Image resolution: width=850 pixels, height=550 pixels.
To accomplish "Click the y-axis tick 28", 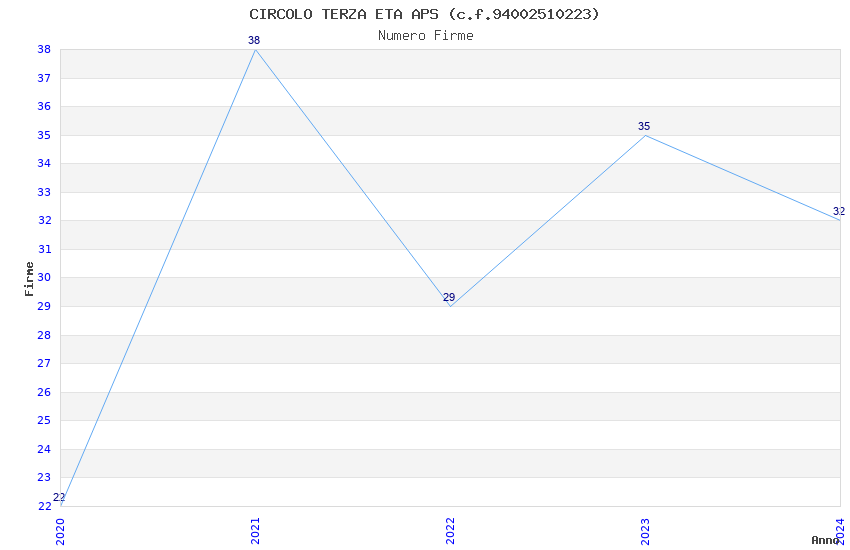I will click(44, 335).
